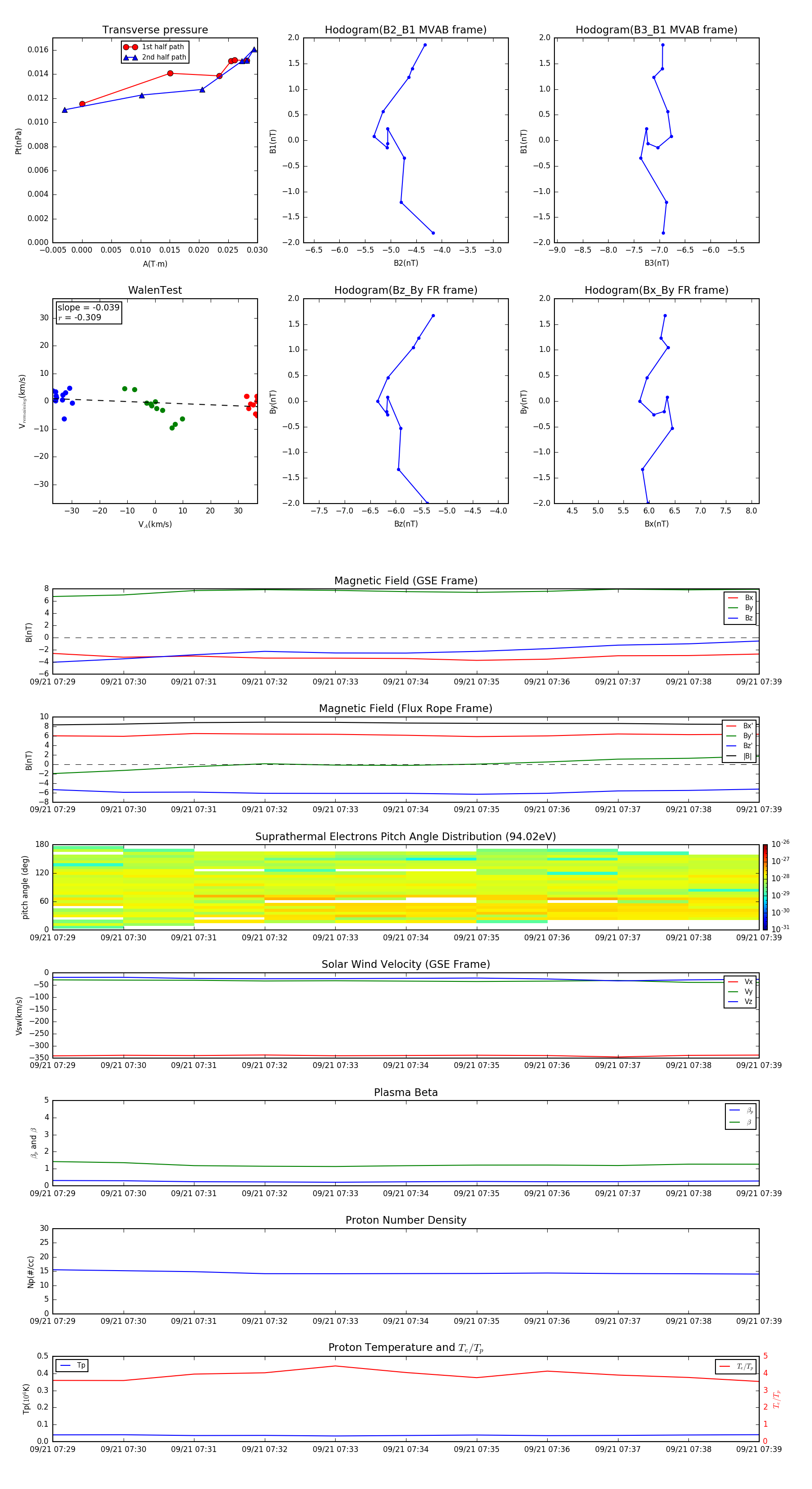
Task: Click the 'Proton Number Density' title
Action: 406,1220
